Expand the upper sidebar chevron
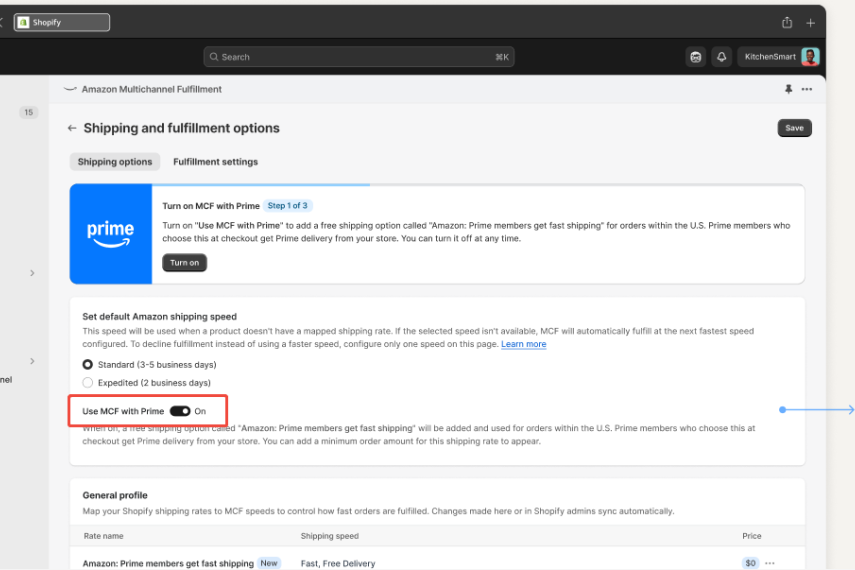The height and width of the screenshot is (570, 855). [32, 273]
